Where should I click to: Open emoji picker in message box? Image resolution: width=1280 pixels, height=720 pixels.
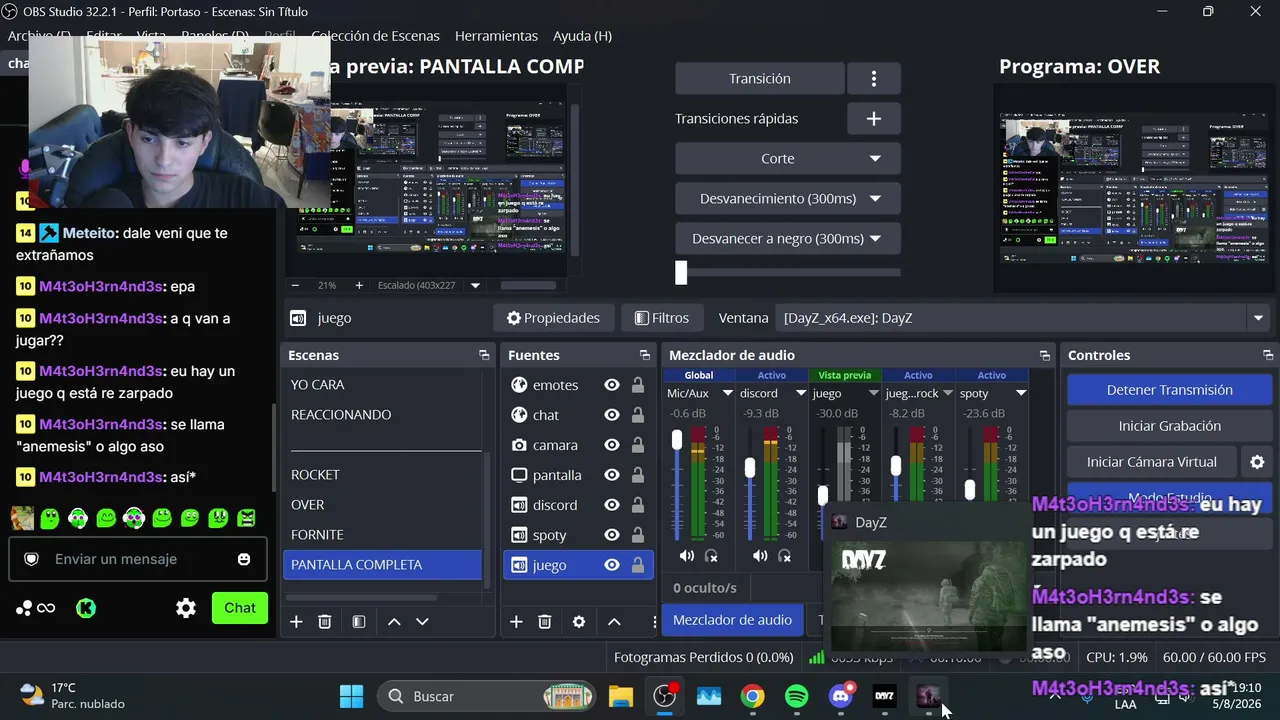click(x=244, y=559)
